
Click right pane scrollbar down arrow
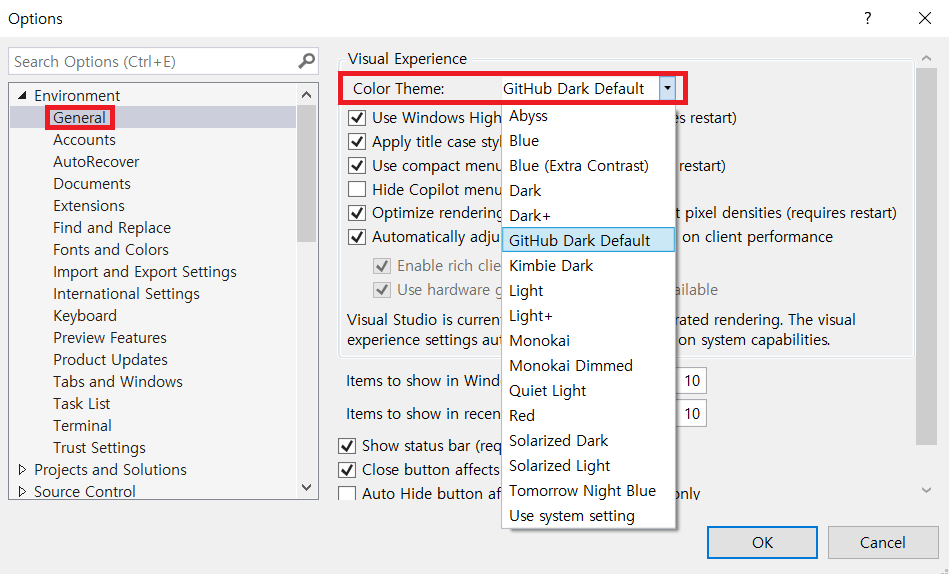click(x=927, y=490)
